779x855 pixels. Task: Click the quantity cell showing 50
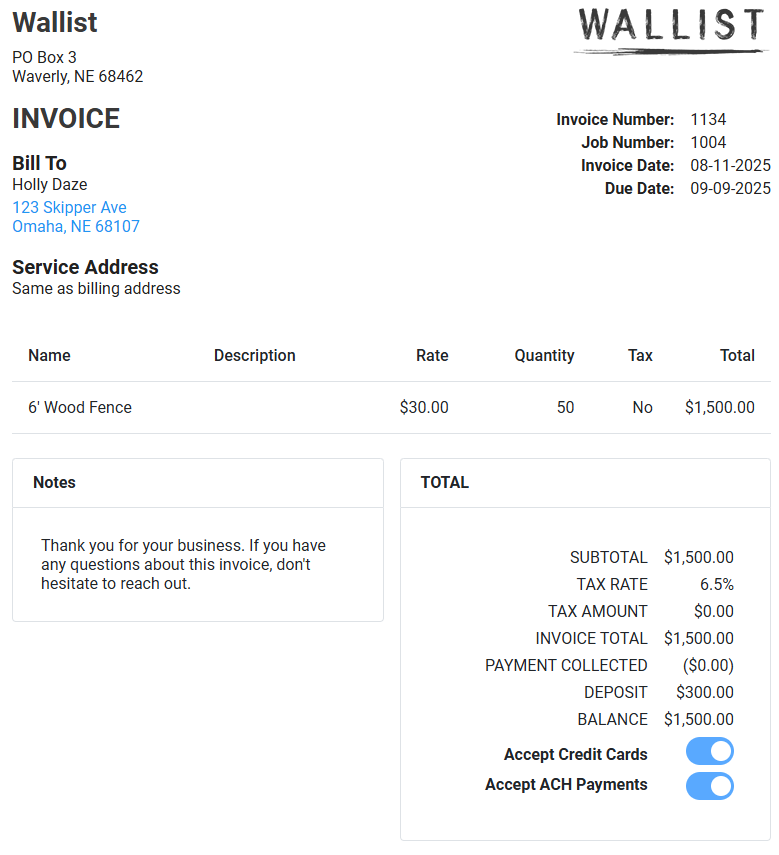tap(565, 407)
